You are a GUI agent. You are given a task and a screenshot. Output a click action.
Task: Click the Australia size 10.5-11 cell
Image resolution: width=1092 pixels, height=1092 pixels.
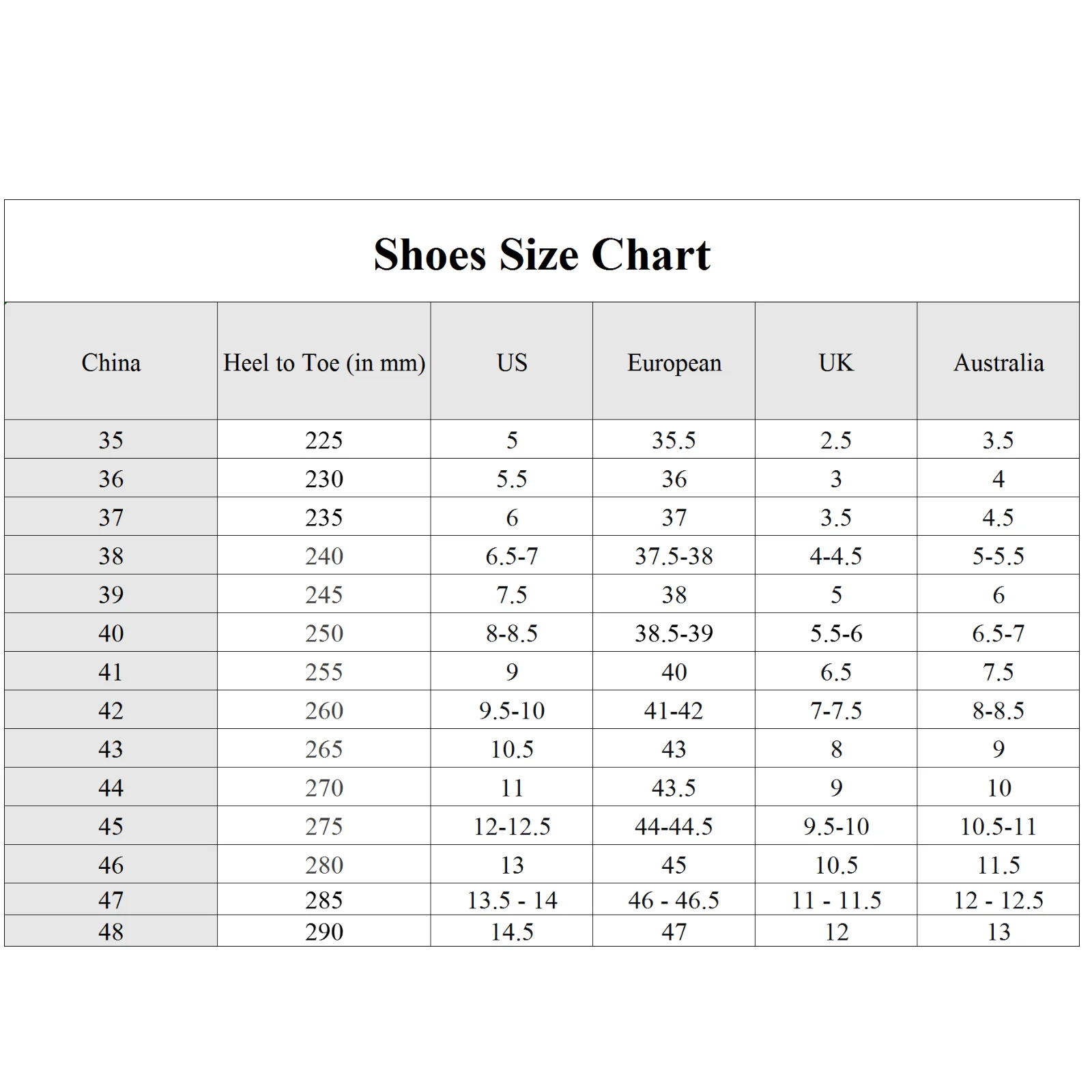click(x=998, y=827)
